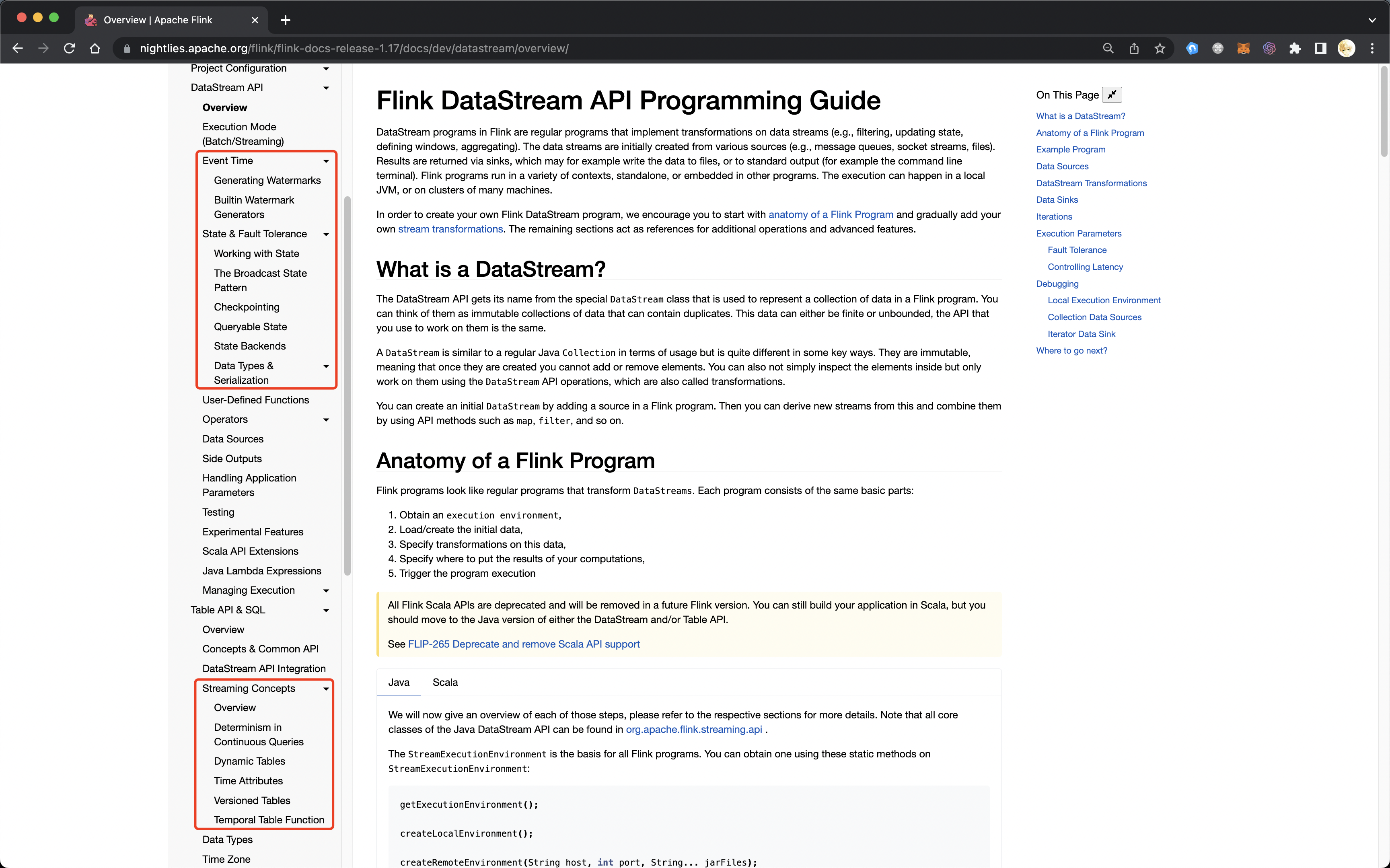Close the Overview | Apache Flink tab
The image size is (1390, 868).
click(255, 20)
